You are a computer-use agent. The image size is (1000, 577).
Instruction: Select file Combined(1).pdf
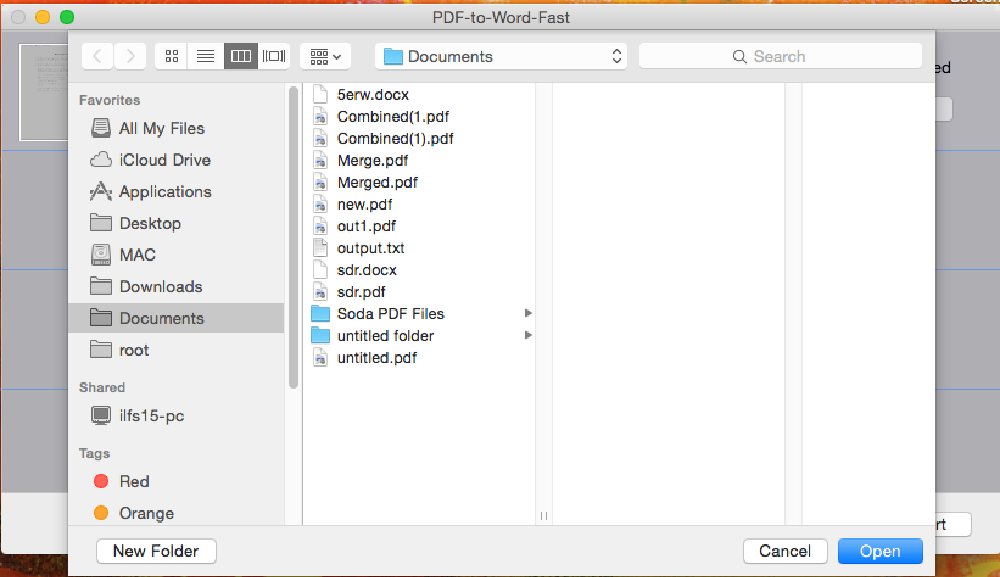tap(421, 138)
